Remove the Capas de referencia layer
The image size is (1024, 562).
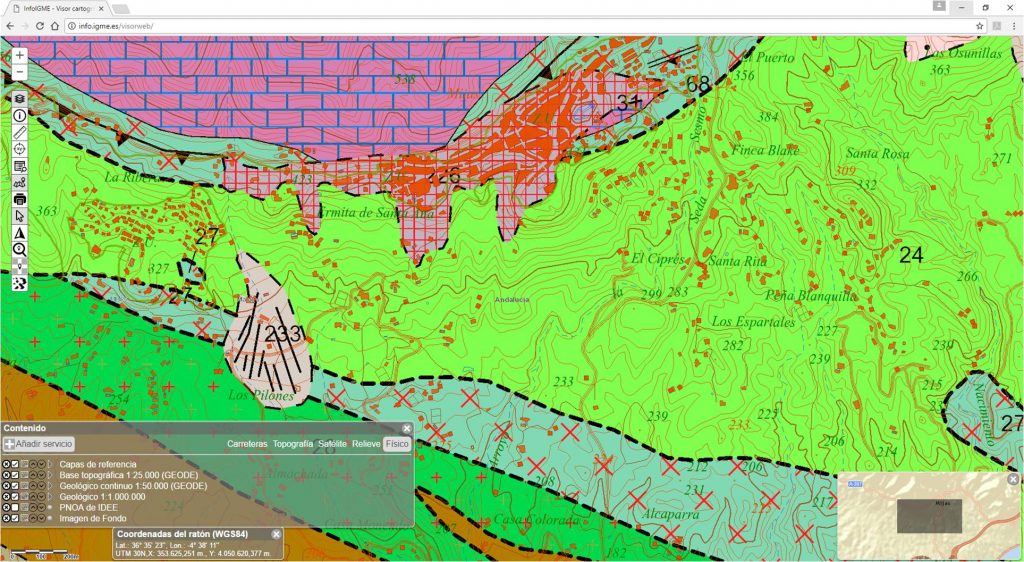(7, 464)
